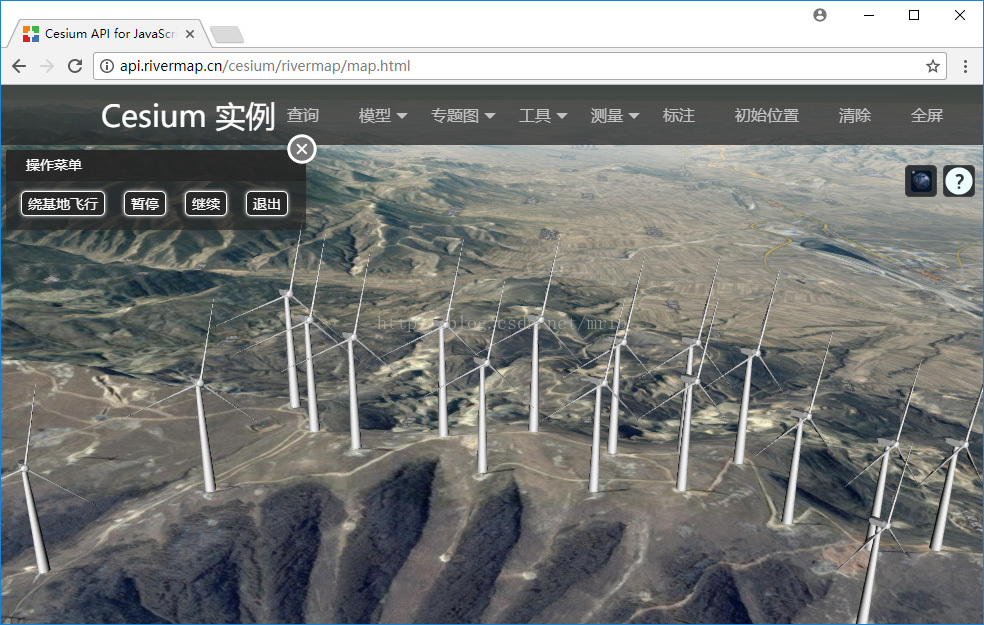Image resolution: width=984 pixels, height=625 pixels.
Task: Bookmark this page with the star icon
Action: 932,66
